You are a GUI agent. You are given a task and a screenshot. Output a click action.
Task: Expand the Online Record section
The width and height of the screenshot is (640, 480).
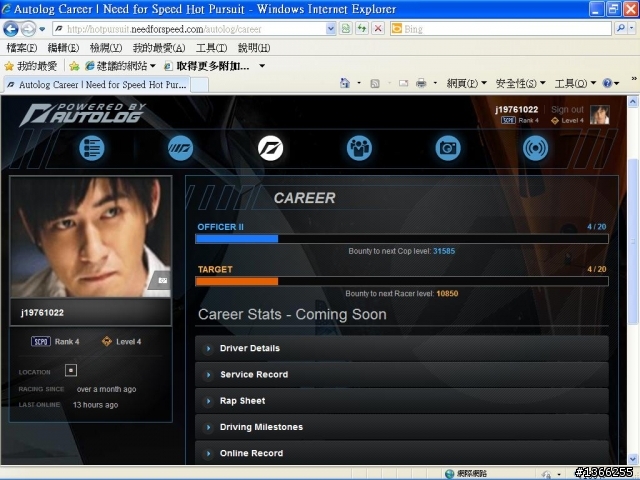tap(402, 452)
